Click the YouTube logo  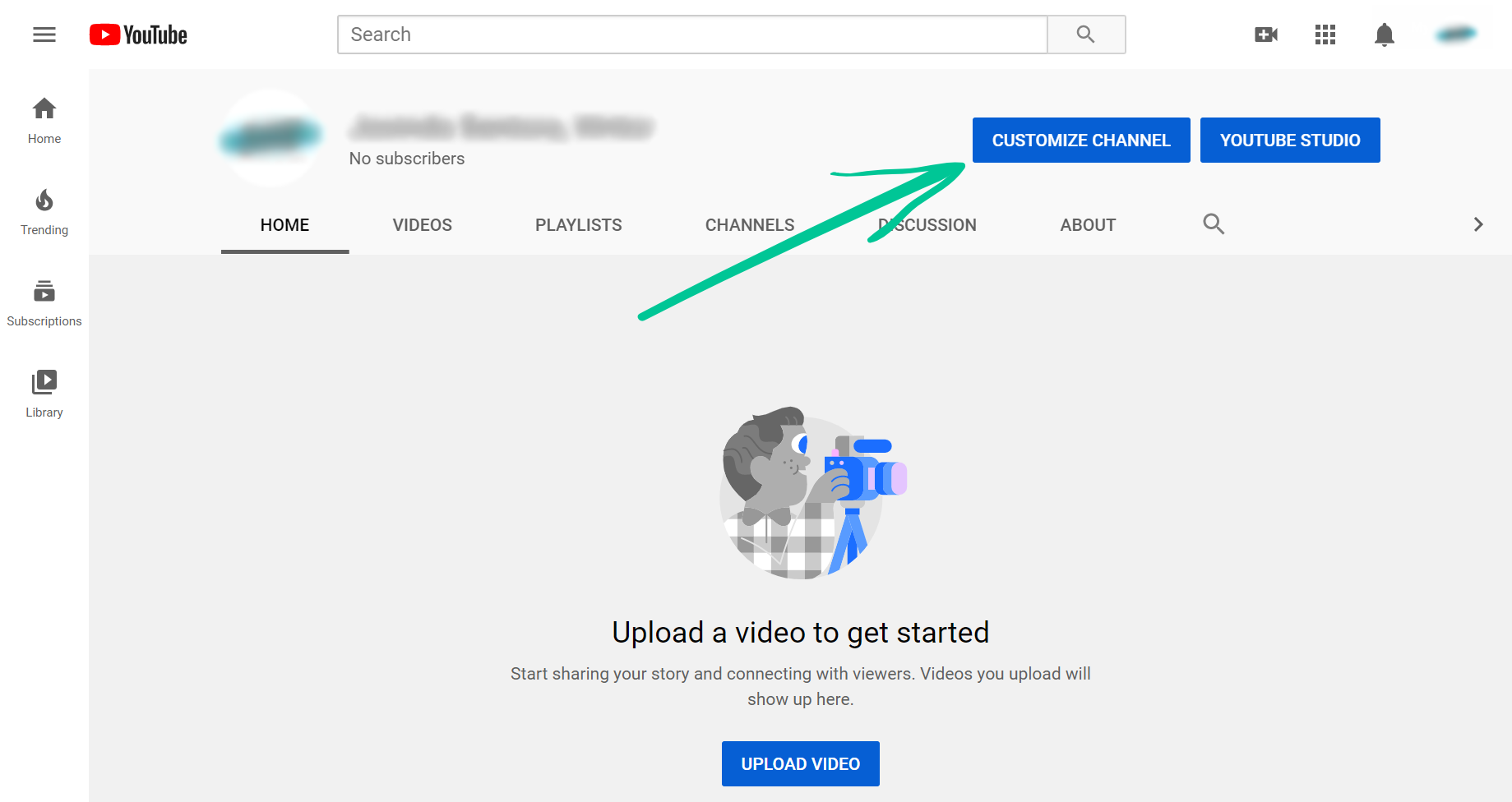(138, 35)
